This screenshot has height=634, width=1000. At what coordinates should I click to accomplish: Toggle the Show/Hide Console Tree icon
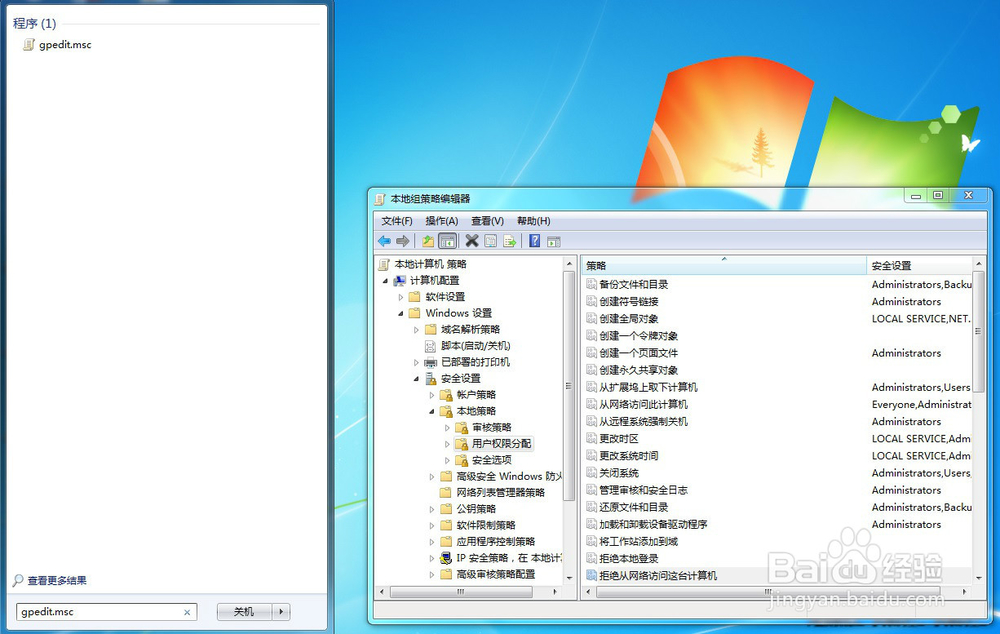tap(447, 241)
